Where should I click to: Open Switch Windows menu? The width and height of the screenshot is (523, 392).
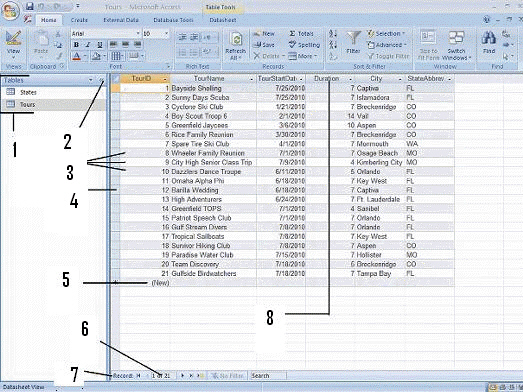[456, 45]
